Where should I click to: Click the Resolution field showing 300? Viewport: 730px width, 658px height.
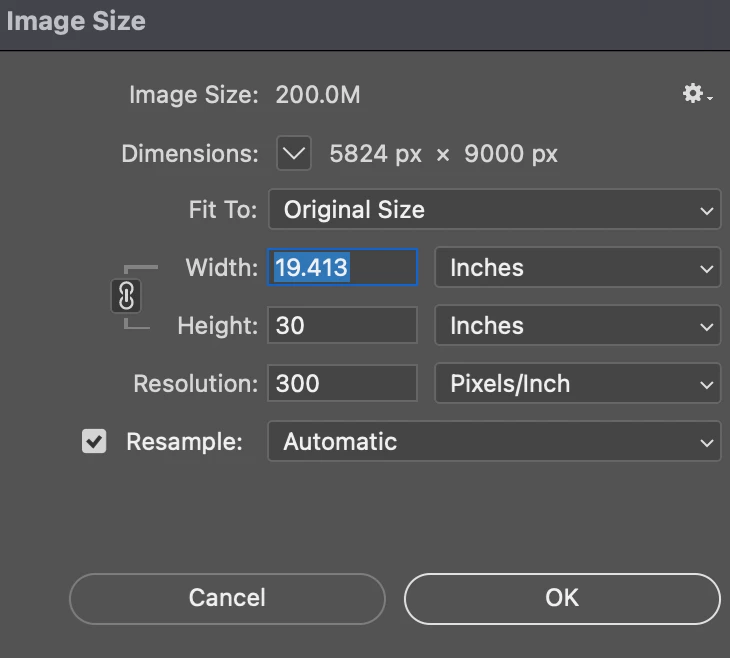point(342,384)
